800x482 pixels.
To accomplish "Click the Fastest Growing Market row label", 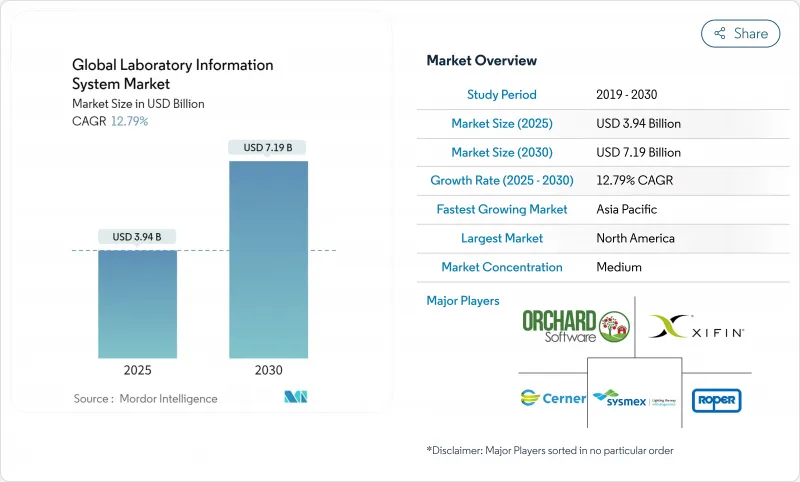I will pos(501,209).
